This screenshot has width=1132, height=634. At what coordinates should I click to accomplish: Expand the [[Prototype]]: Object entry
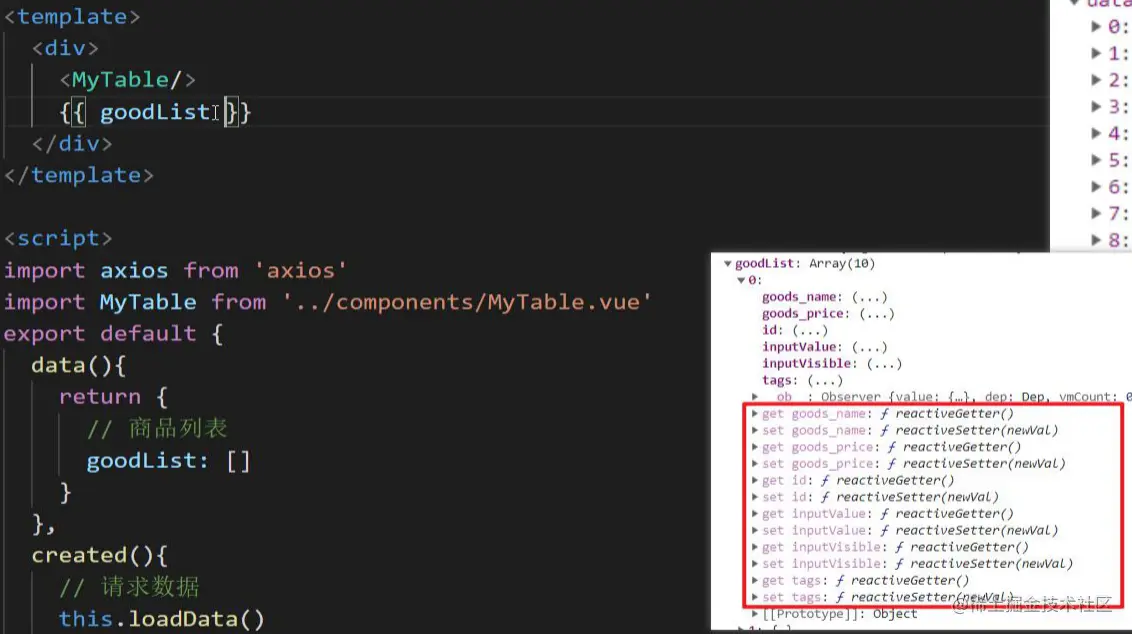click(755, 614)
